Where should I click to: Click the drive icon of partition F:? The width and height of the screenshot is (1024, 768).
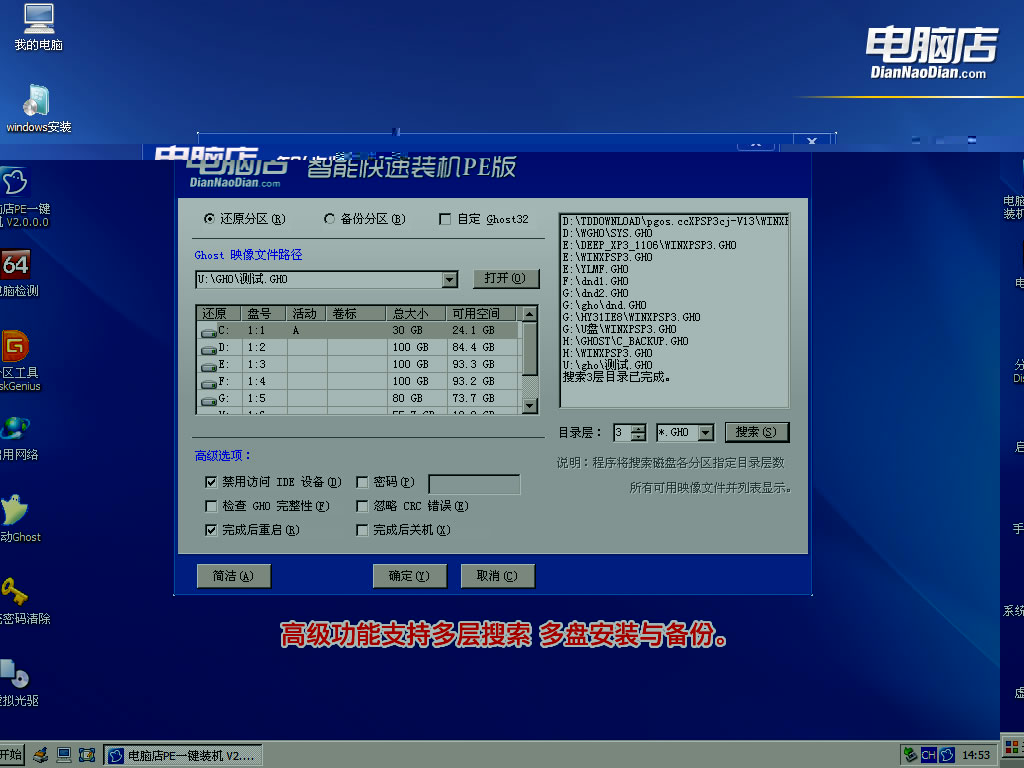tap(208, 383)
